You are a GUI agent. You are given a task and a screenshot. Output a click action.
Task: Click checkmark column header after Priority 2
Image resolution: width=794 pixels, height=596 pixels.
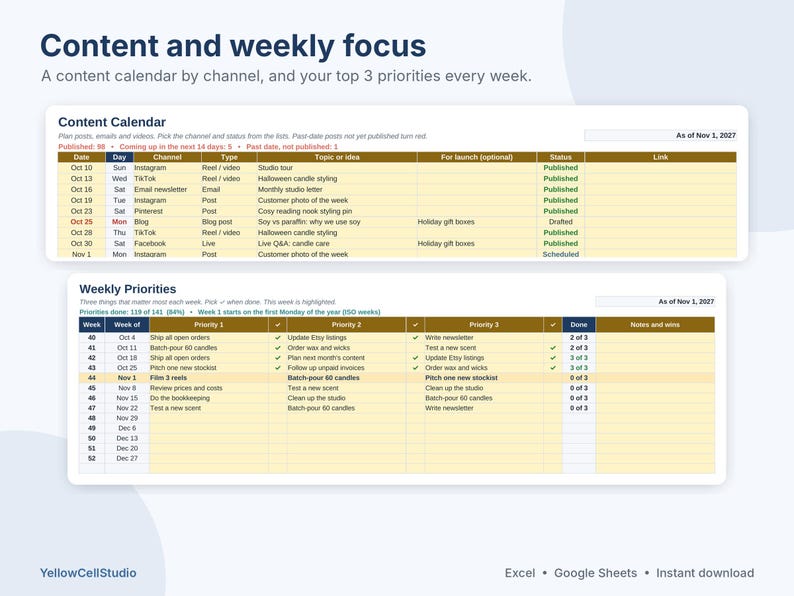pyautogui.click(x=415, y=325)
